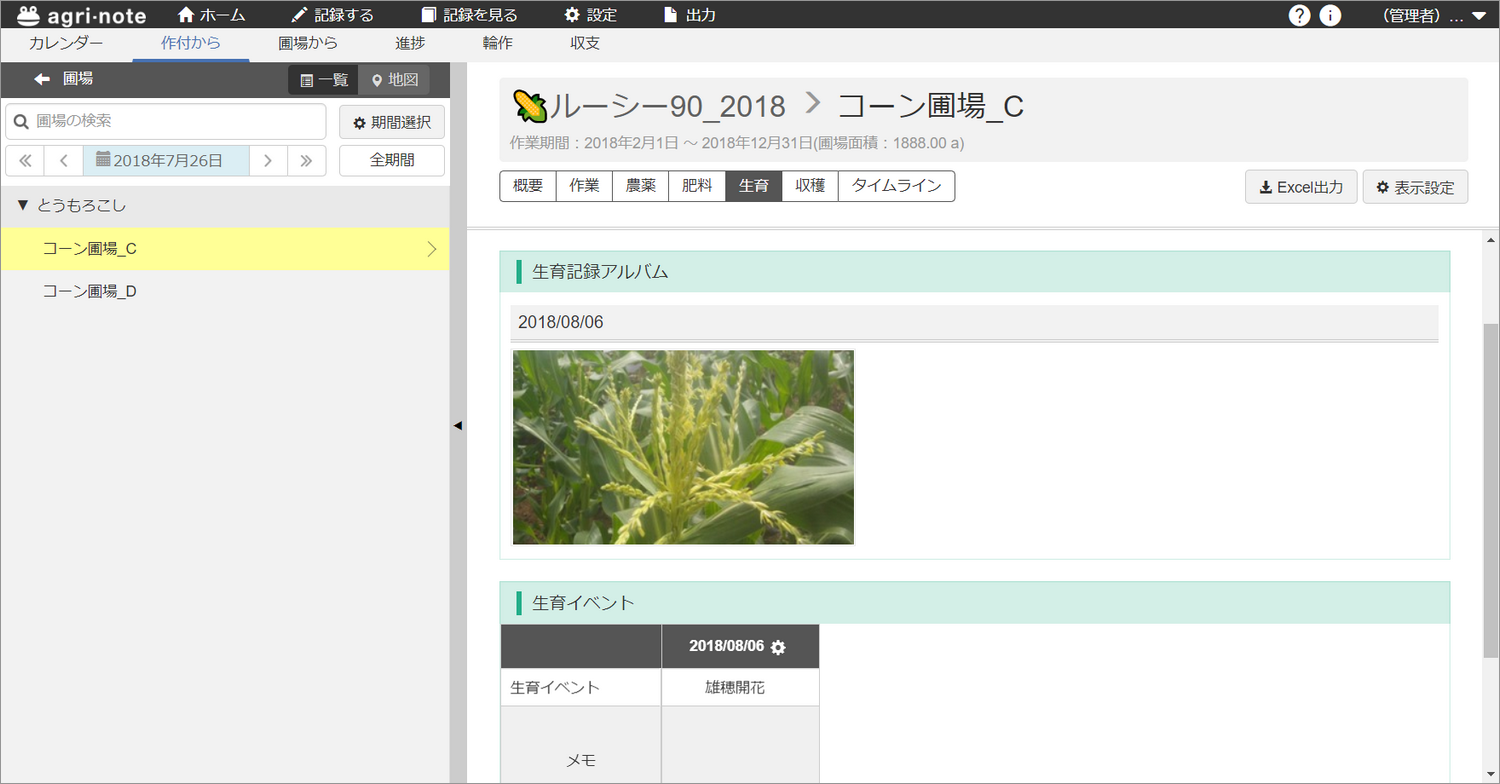Click the 雄穂開花 event cell
The width and height of the screenshot is (1500, 784).
tap(740, 688)
